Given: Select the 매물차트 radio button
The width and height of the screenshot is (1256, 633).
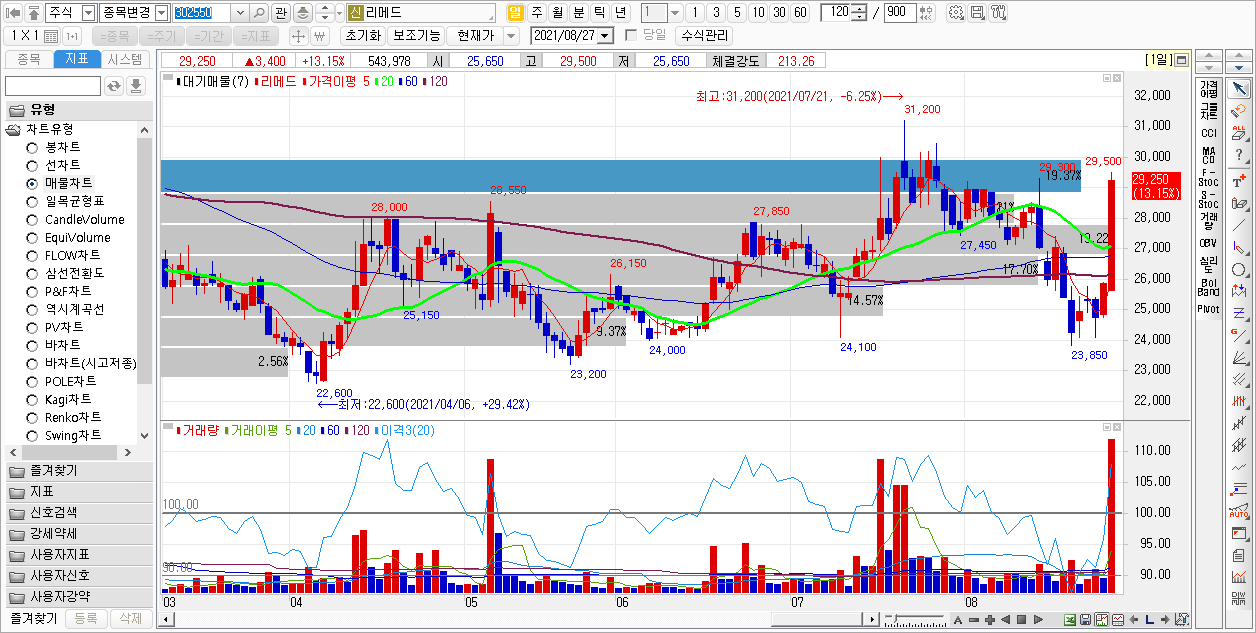Looking at the screenshot, I should tap(33, 183).
